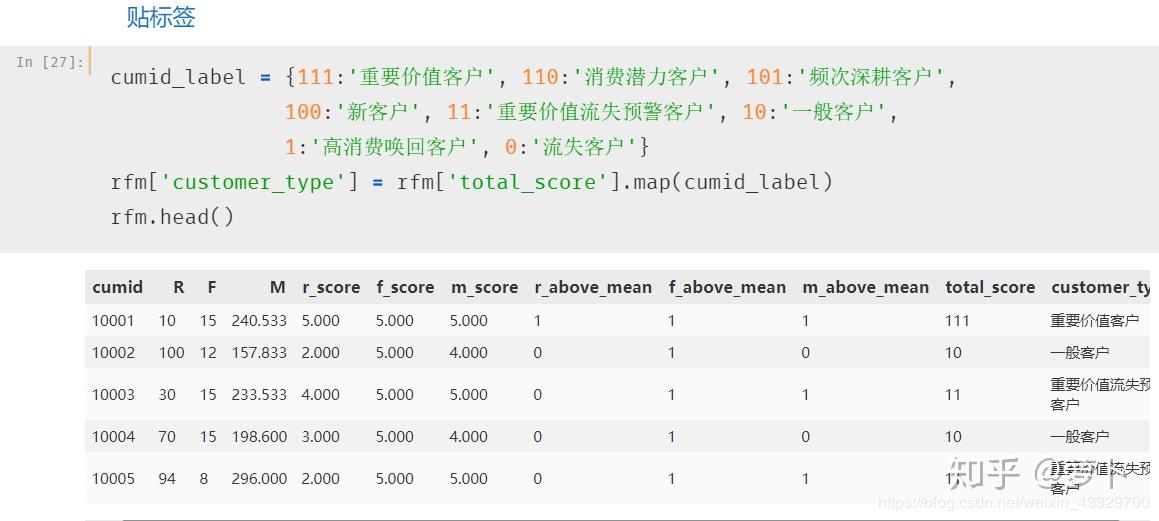Click the total_score 11 in row 10003

click(954, 395)
